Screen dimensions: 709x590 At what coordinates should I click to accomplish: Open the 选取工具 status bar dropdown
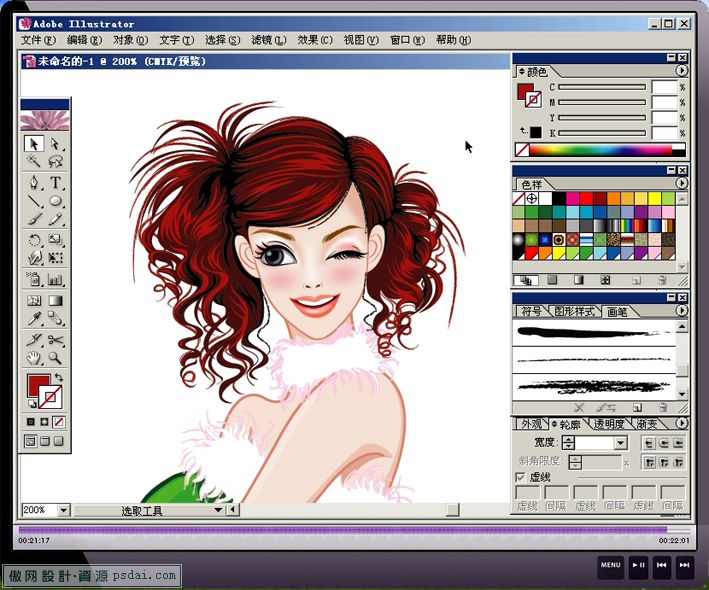coord(218,510)
